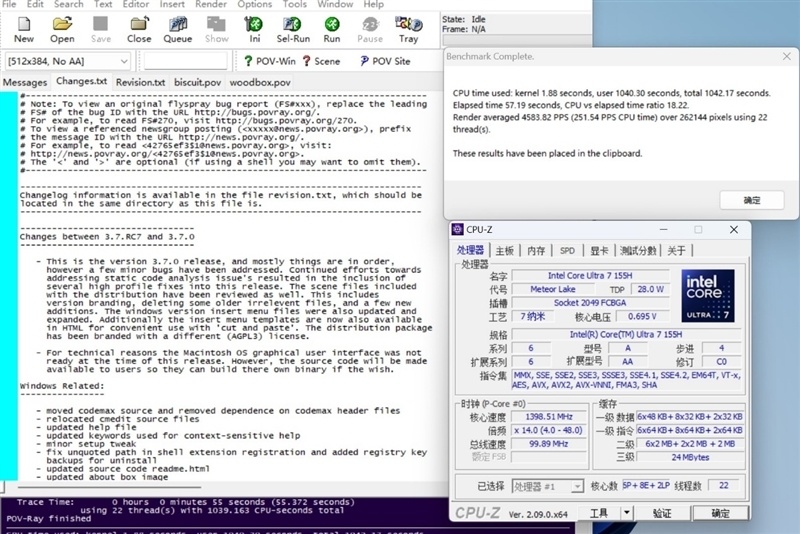800x534 pixels.
Task: Open the Scene help link
Action: [320, 61]
